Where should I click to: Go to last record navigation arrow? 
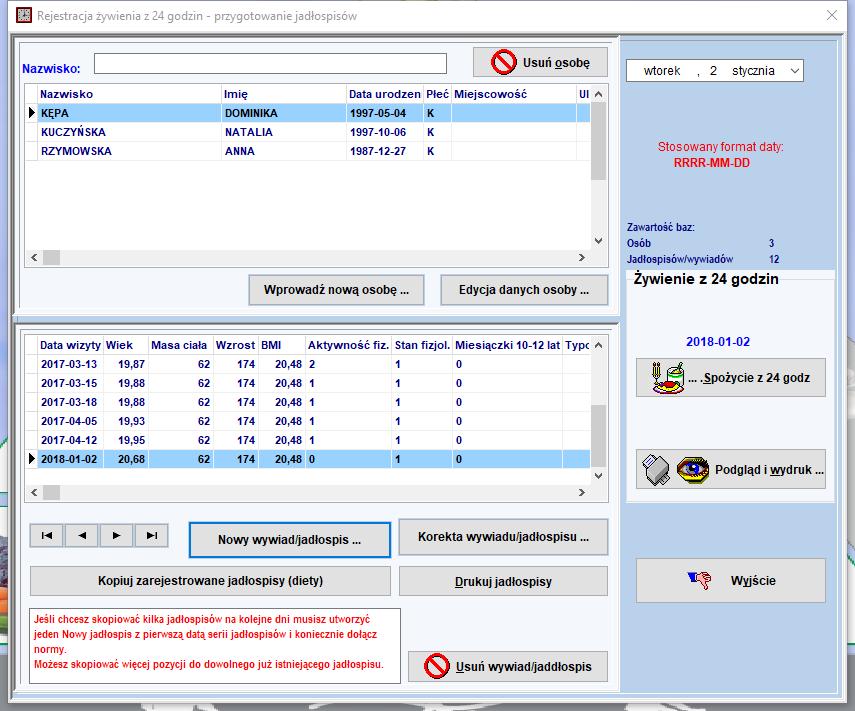click(151, 535)
